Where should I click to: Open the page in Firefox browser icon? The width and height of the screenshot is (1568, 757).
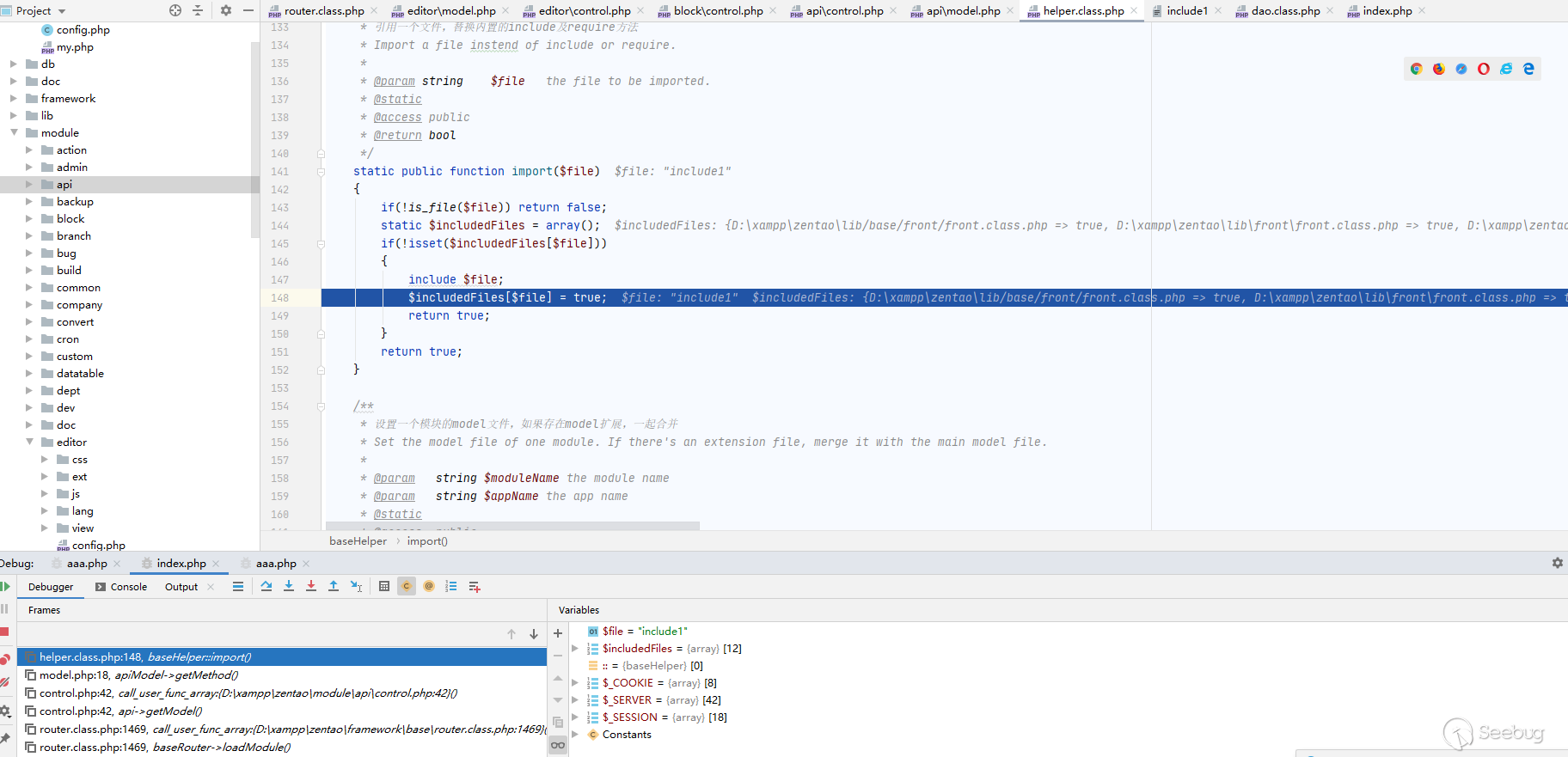tap(1439, 69)
